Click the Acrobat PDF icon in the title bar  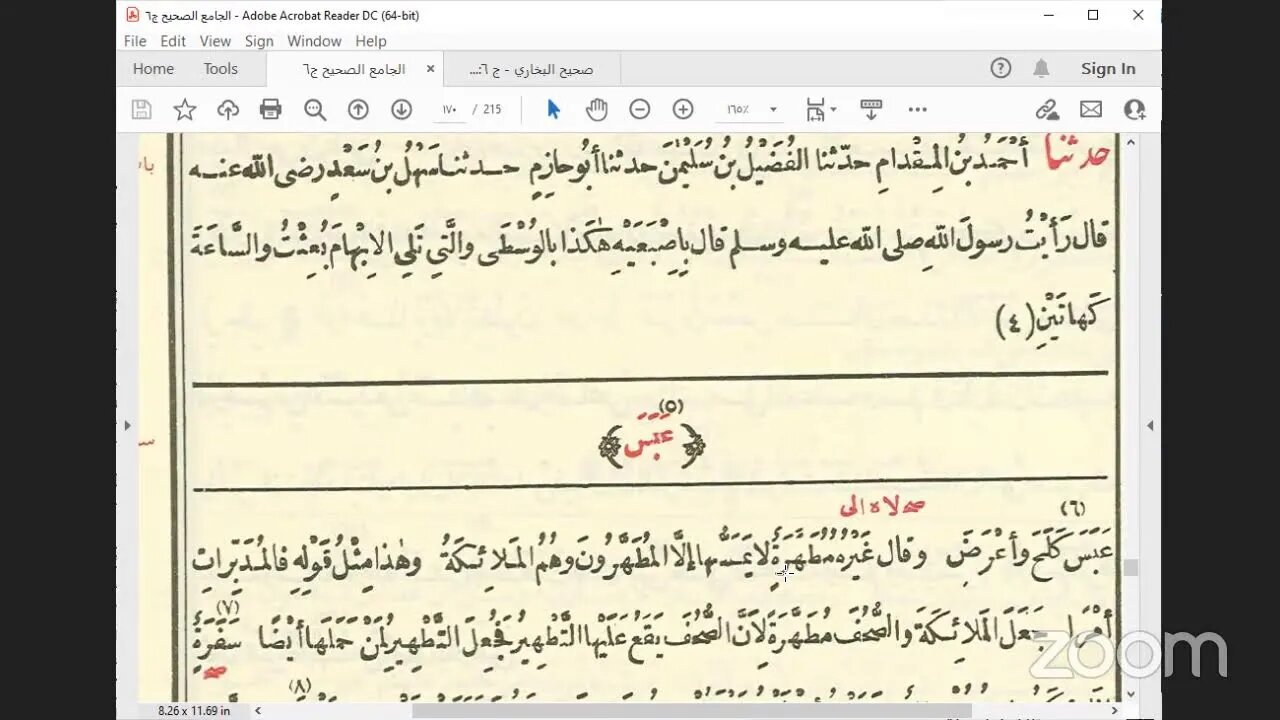click(x=132, y=15)
